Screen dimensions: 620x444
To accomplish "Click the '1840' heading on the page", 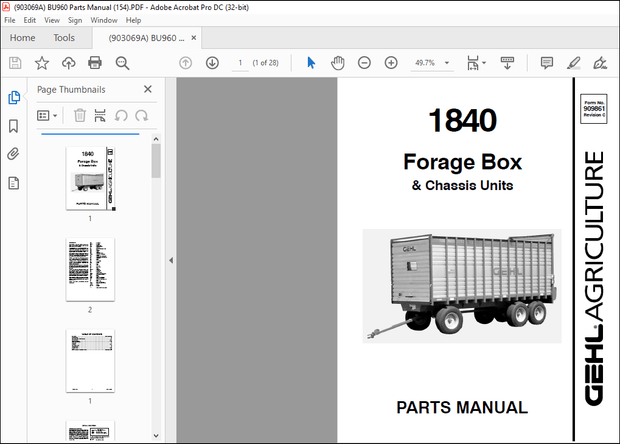I will (463, 121).
